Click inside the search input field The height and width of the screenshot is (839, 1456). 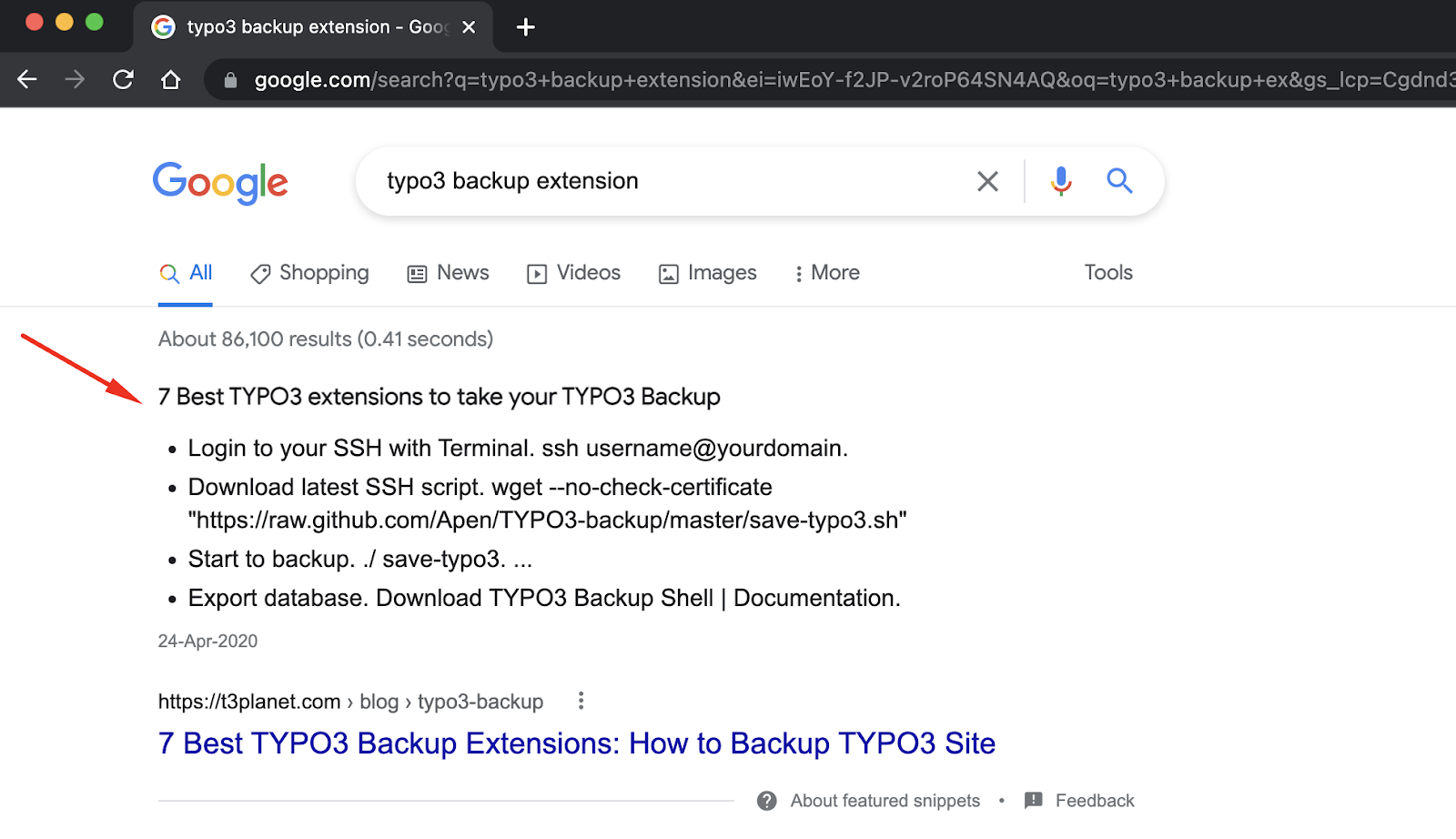(637, 181)
